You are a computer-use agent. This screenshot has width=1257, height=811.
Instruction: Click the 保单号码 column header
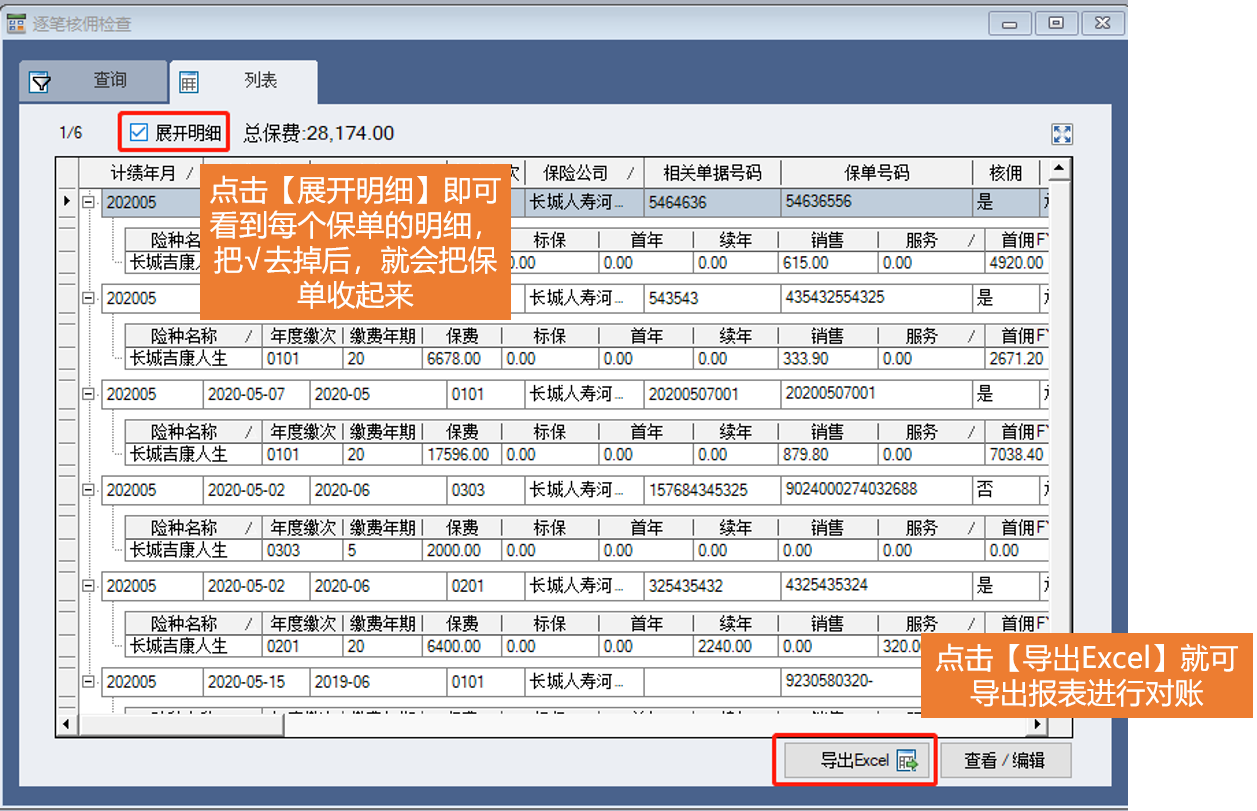876,173
